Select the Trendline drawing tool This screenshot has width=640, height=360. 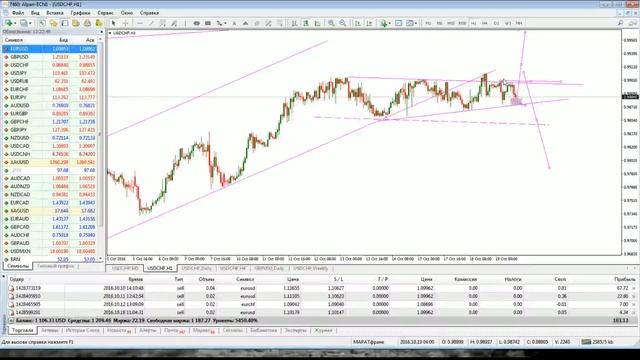pos(151,23)
